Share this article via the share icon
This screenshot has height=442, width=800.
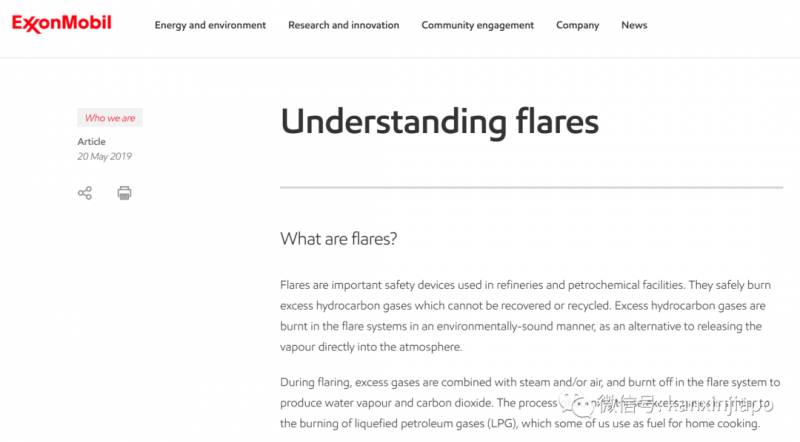coord(85,193)
